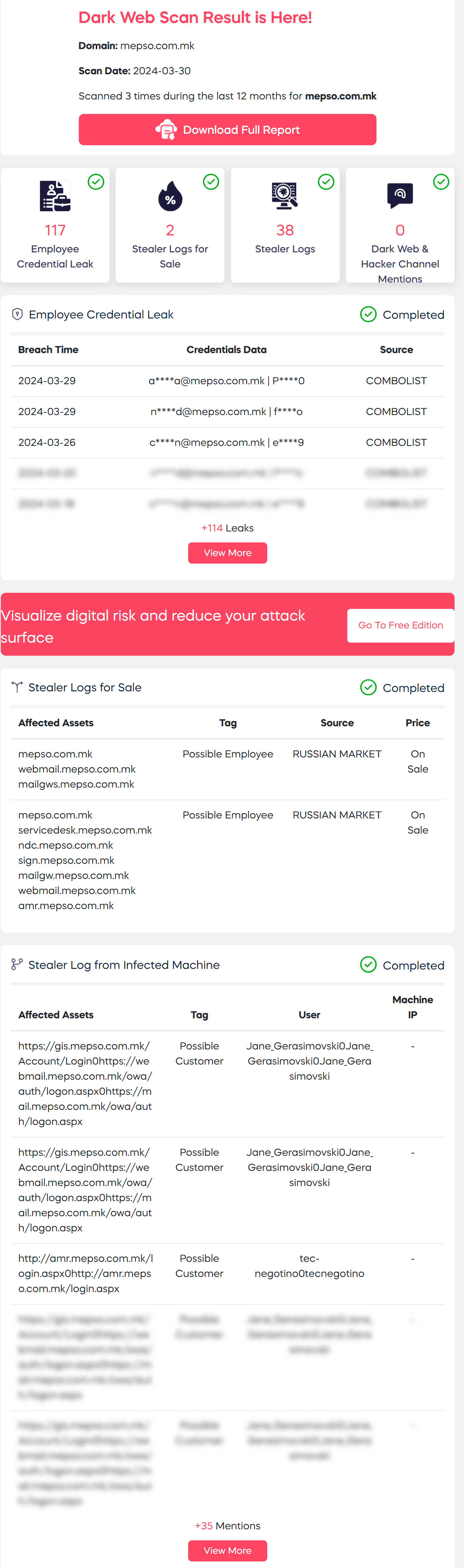Click the Stealer Logs monitor icon
464x1568 pixels.
284,196
